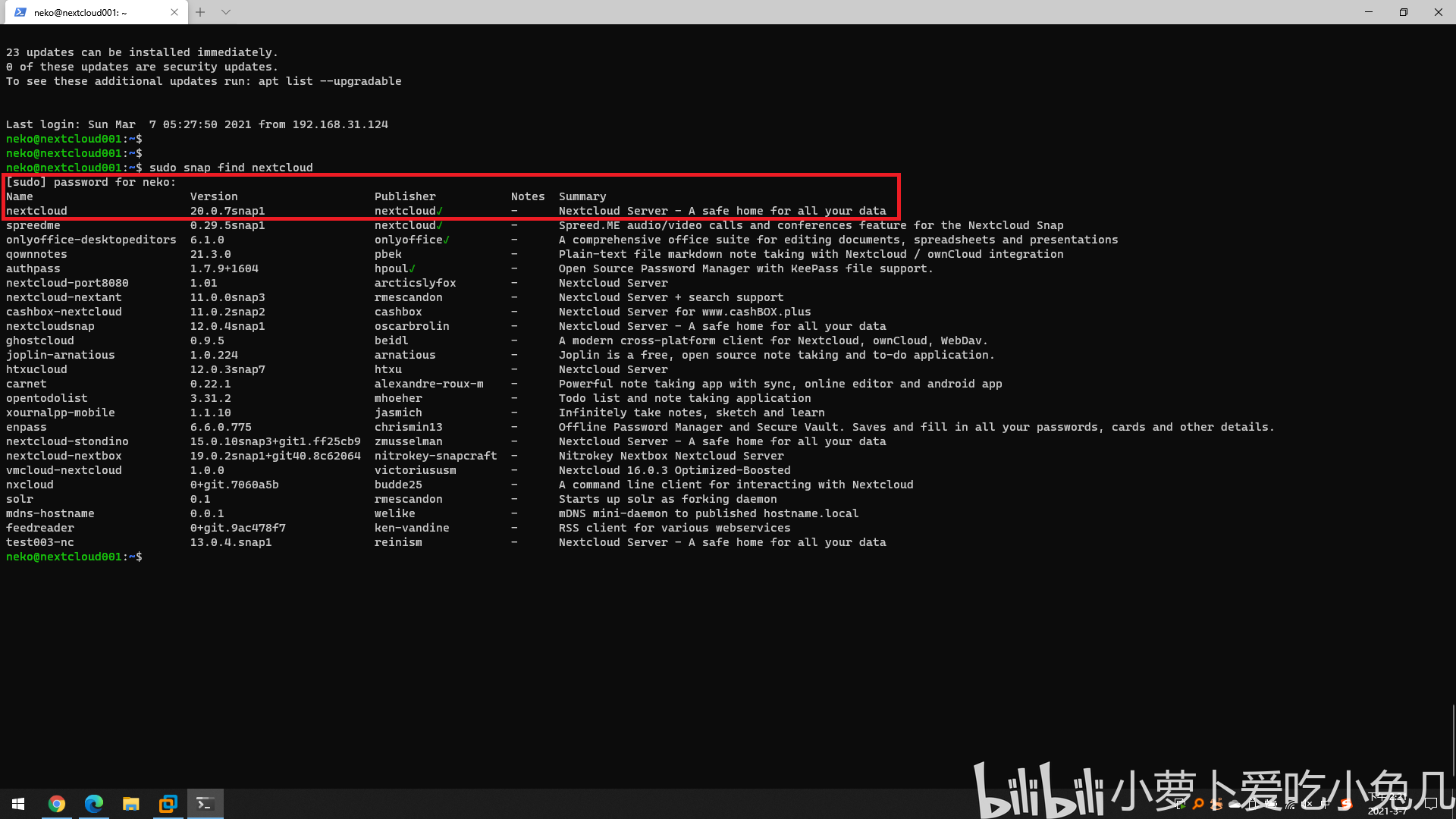Click publisher 'onlyoffice'

(x=409, y=240)
